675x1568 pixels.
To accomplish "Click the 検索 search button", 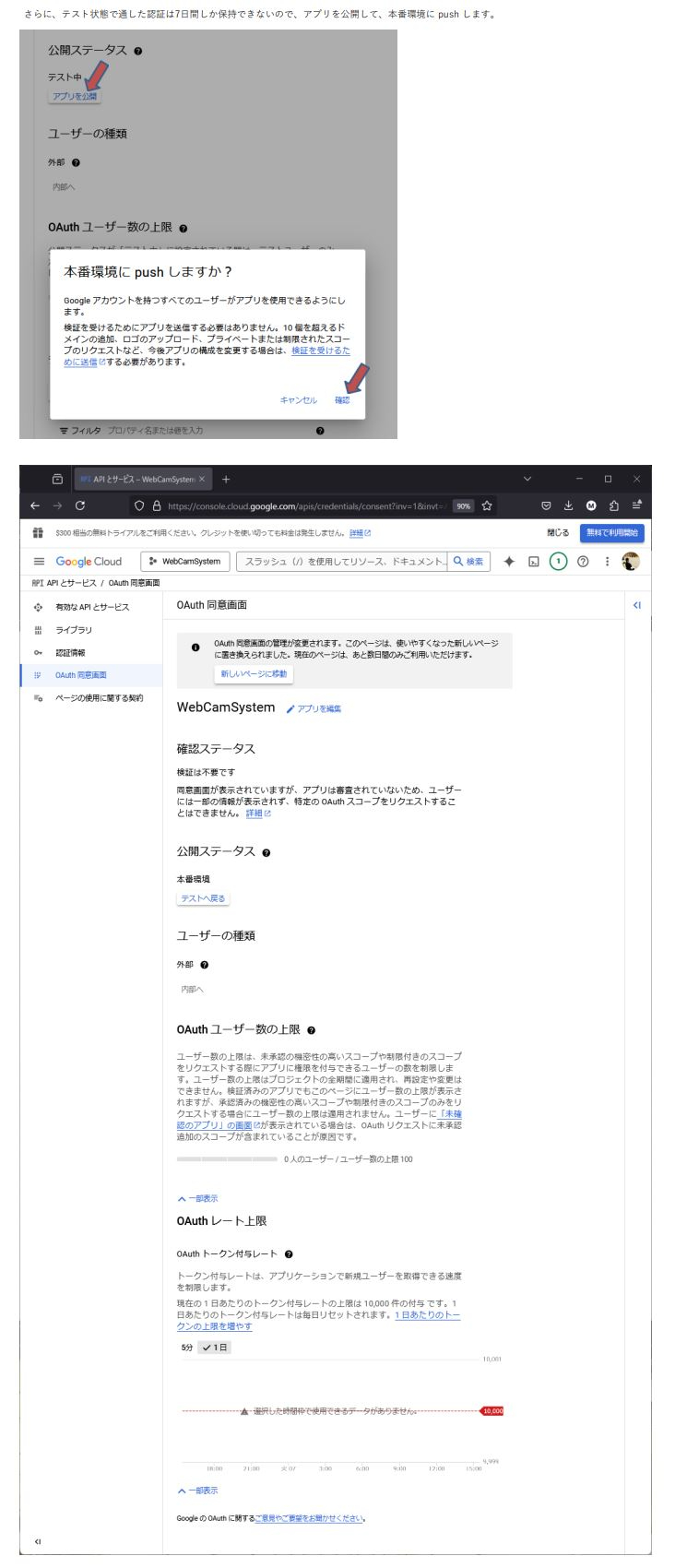I will 469,562.
